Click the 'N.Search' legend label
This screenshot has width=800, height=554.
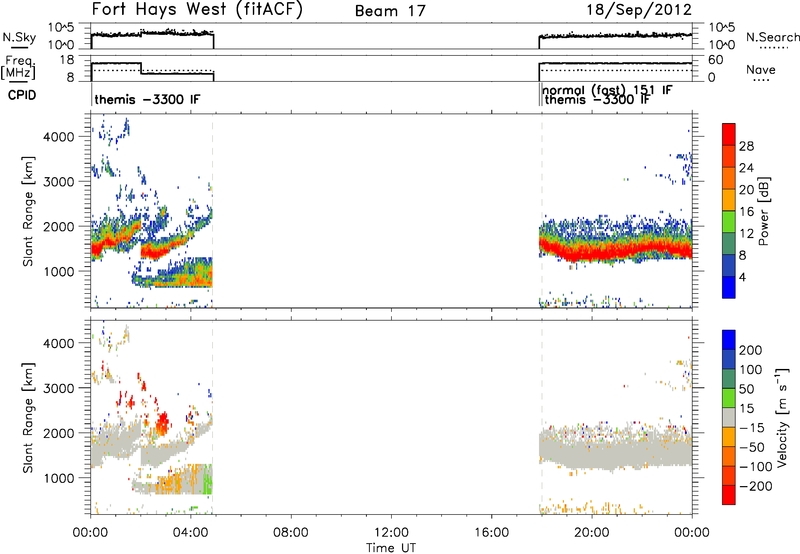pyautogui.click(x=772, y=37)
